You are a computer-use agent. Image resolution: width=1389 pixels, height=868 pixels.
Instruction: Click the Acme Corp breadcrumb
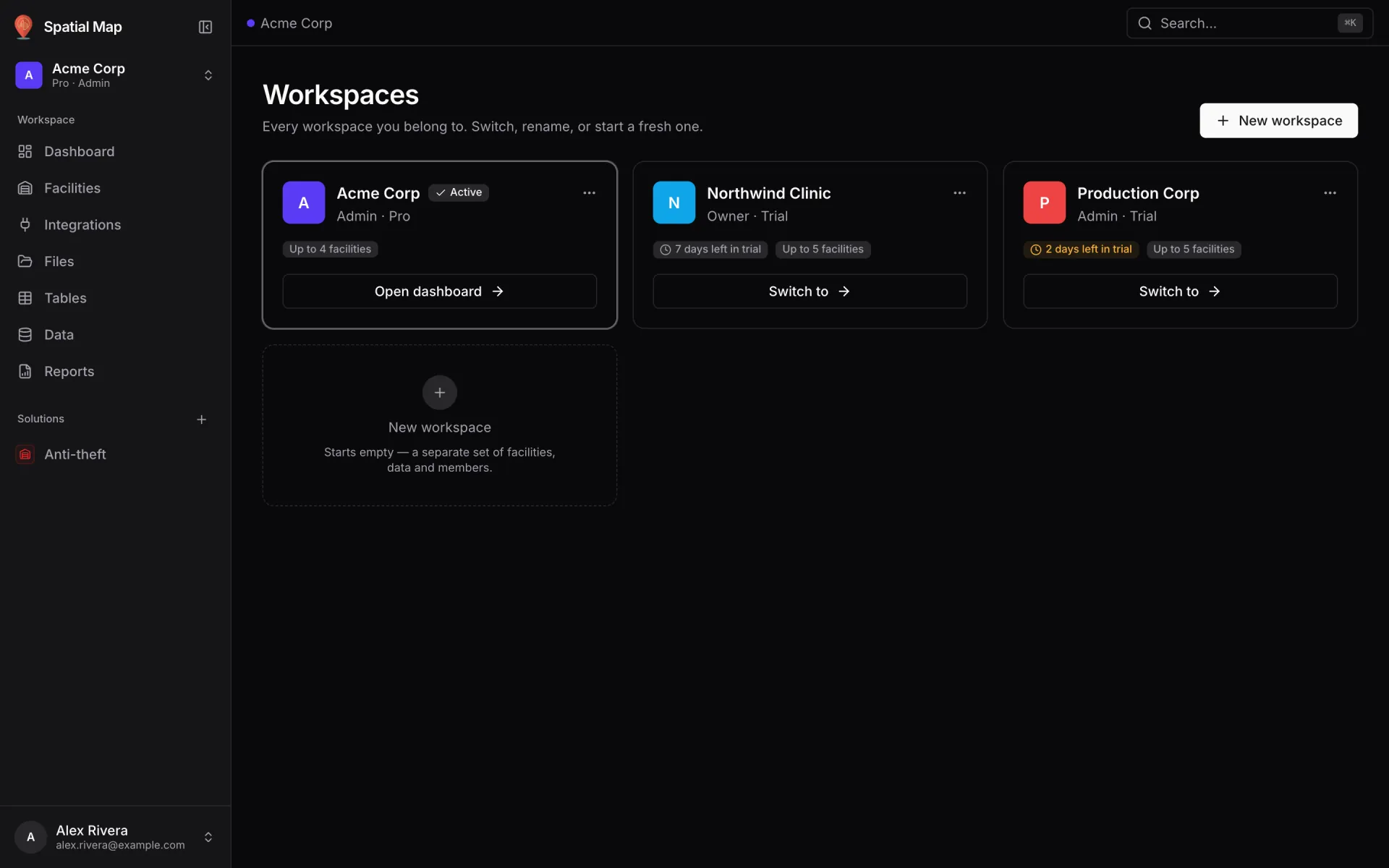(x=296, y=23)
